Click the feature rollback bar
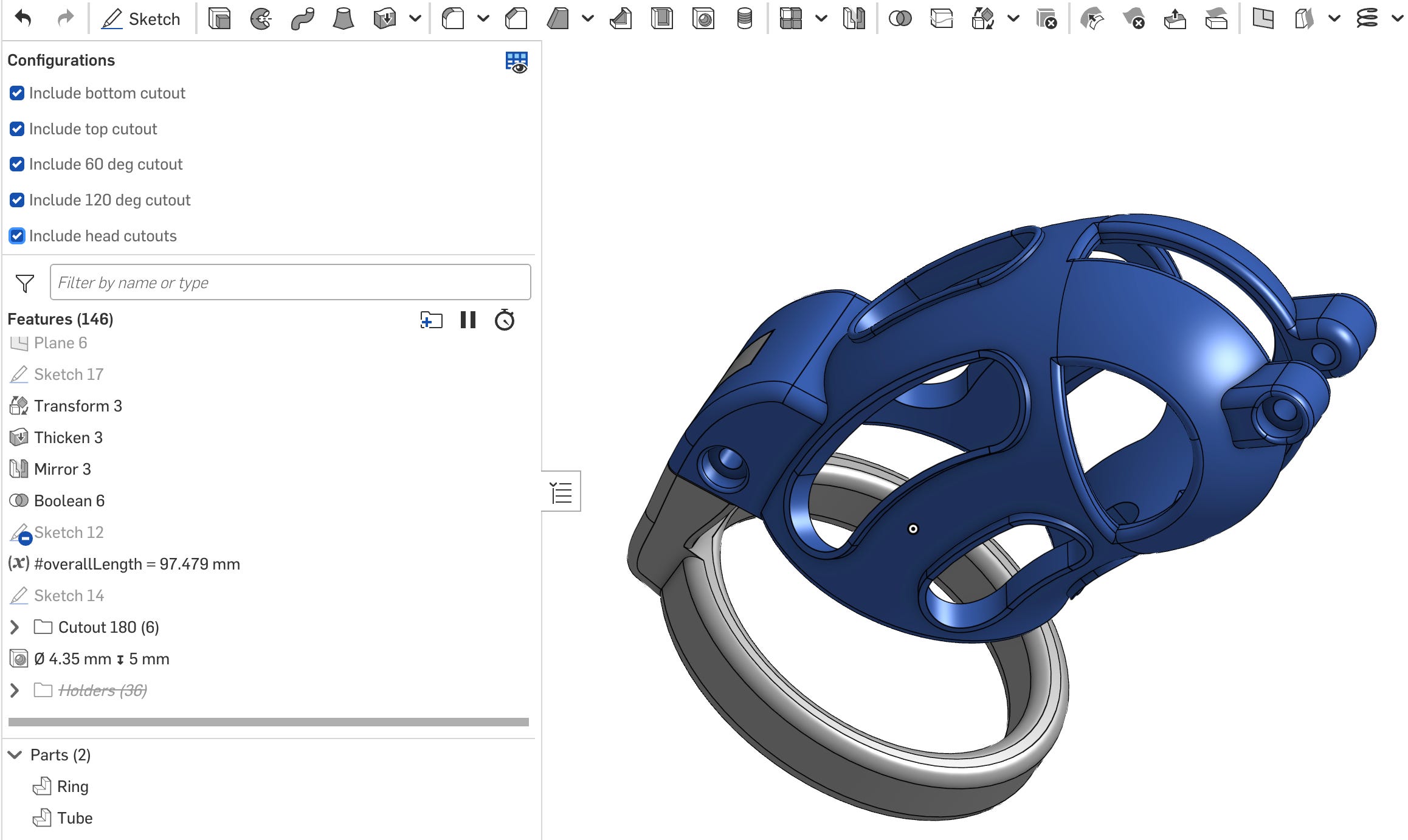 coord(268,722)
